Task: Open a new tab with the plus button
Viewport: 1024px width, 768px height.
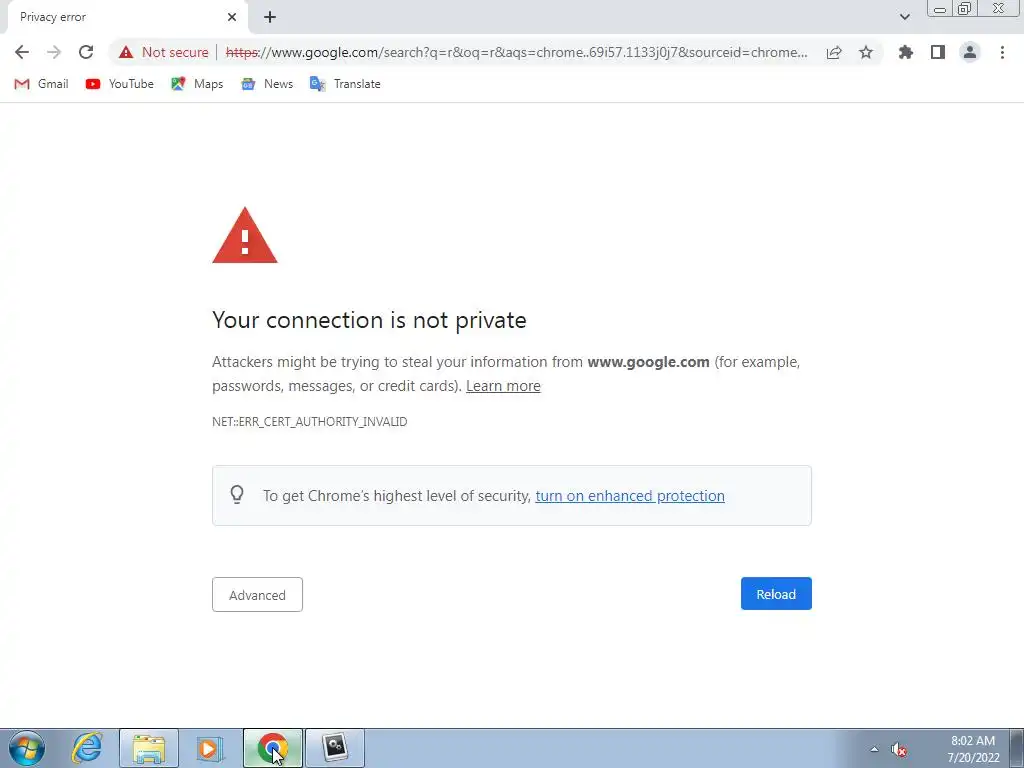Action: pyautogui.click(x=270, y=17)
